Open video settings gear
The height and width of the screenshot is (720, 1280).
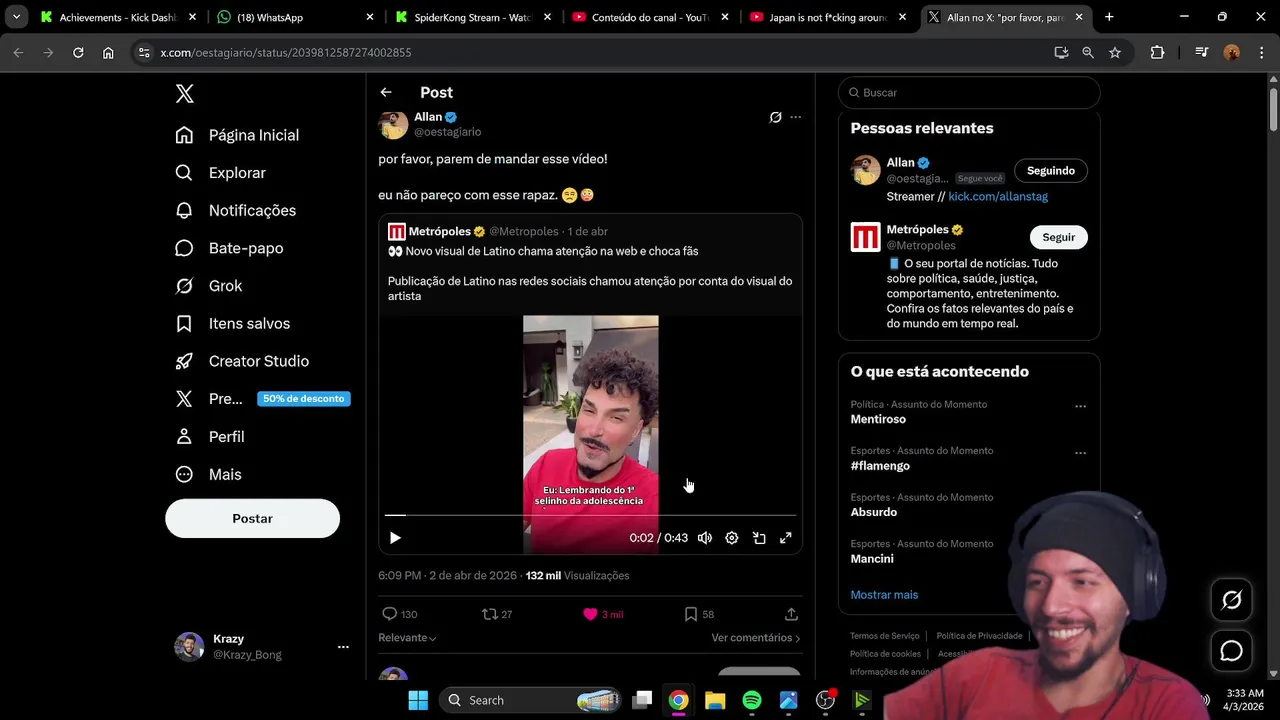point(732,538)
